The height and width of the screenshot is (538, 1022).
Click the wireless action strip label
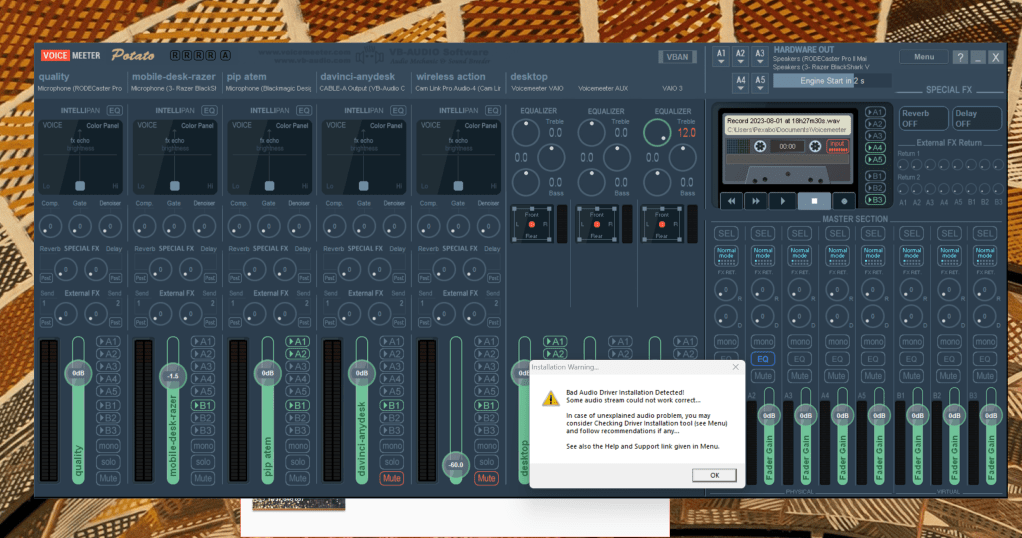pos(450,77)
